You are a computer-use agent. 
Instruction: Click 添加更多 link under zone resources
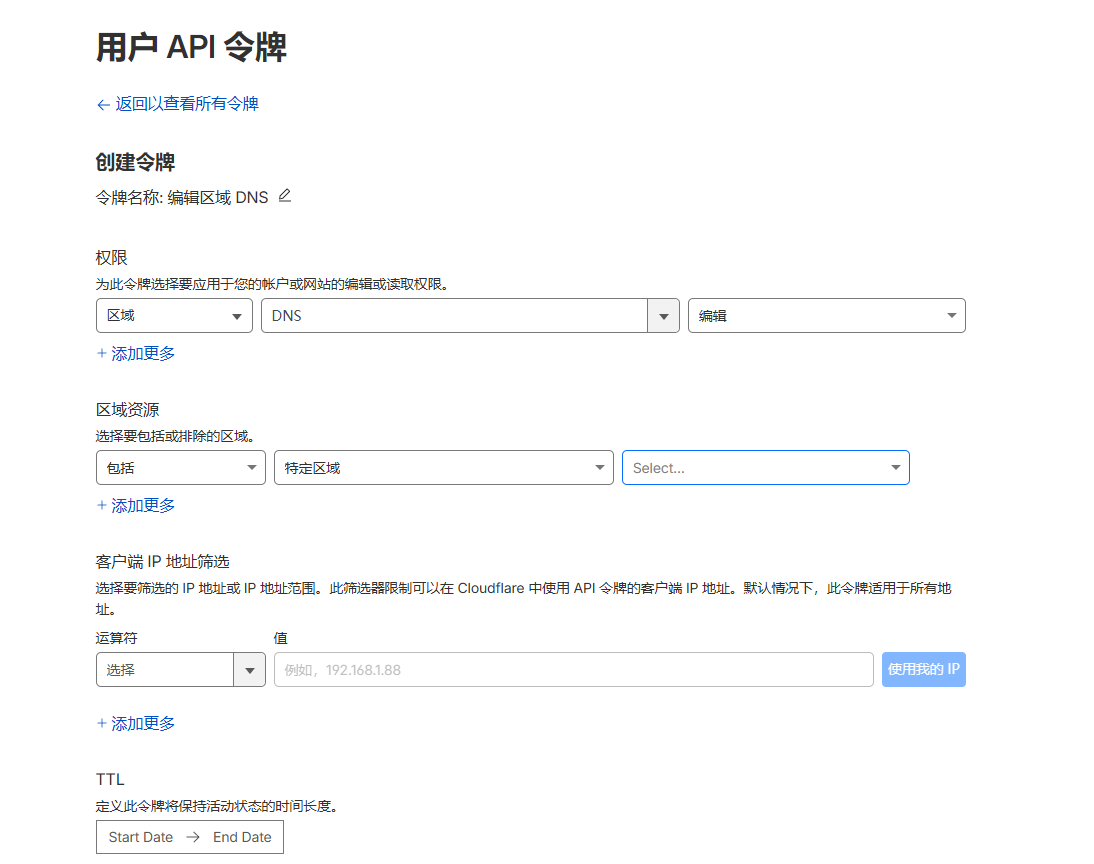[x=143, y=505]
